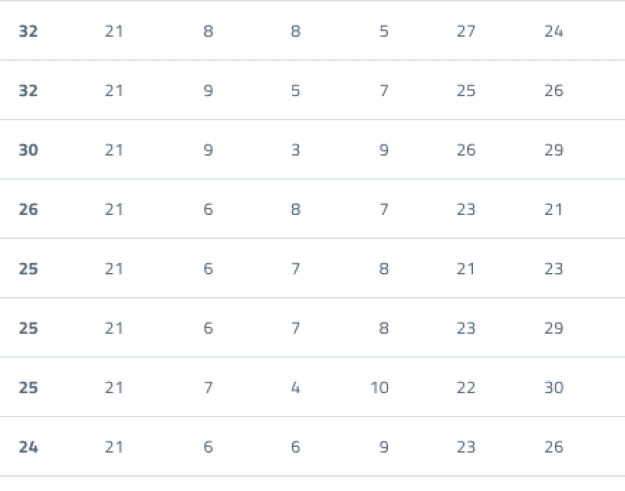
Task: Select the cell with value 4
Action: tap(295, 388)
